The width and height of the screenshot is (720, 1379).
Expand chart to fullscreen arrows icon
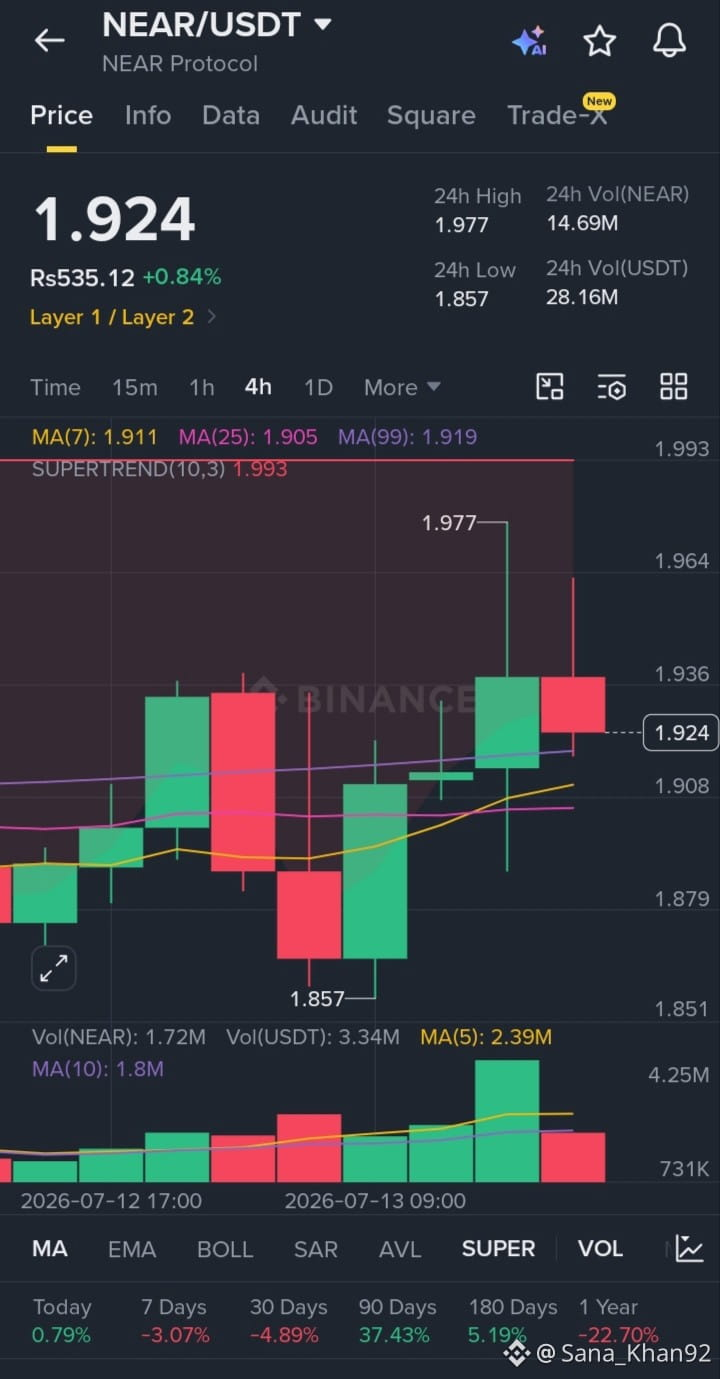click(53, 968)
